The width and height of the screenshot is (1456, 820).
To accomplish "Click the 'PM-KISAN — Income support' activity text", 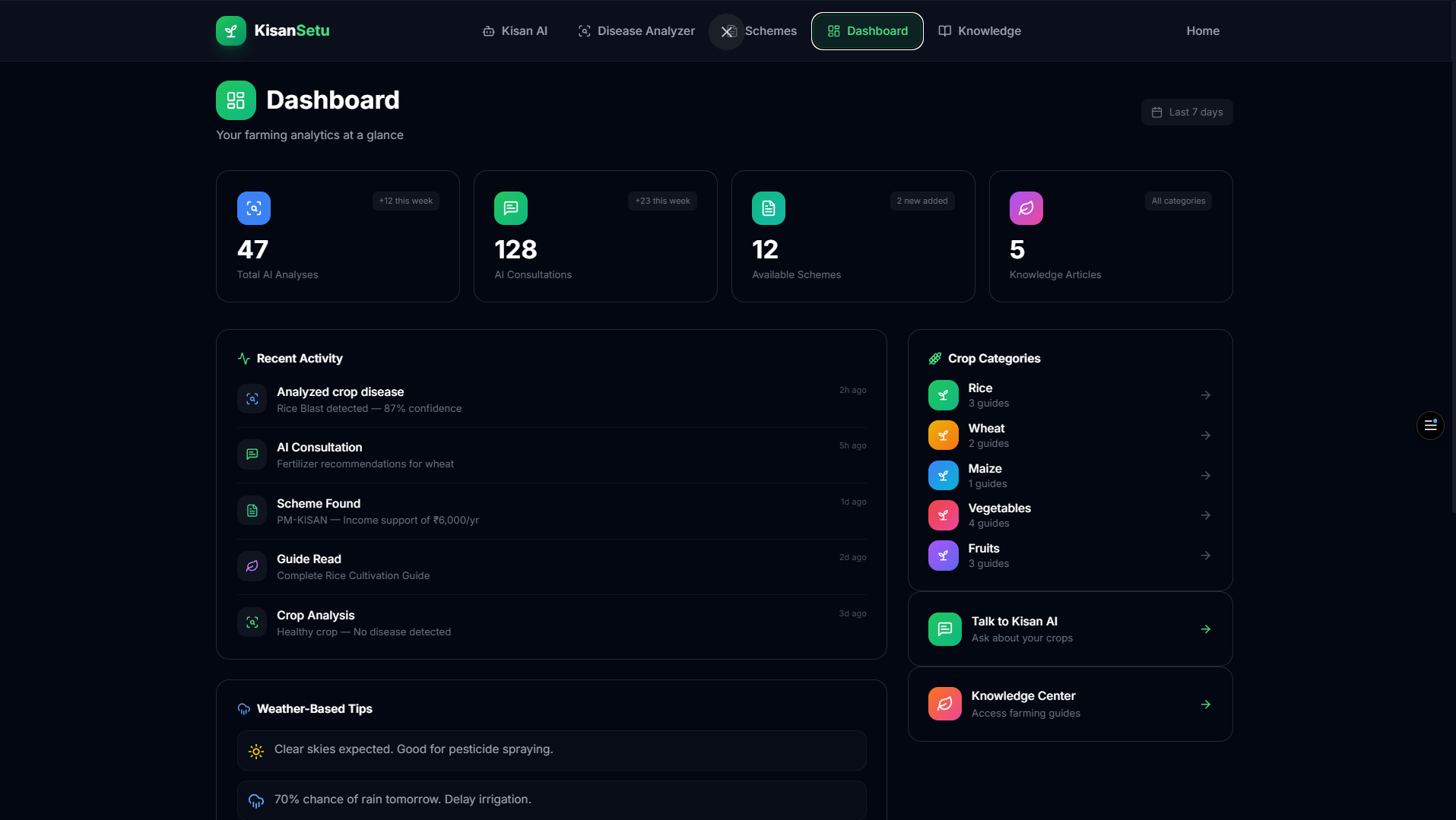I will tap(378, 520).
